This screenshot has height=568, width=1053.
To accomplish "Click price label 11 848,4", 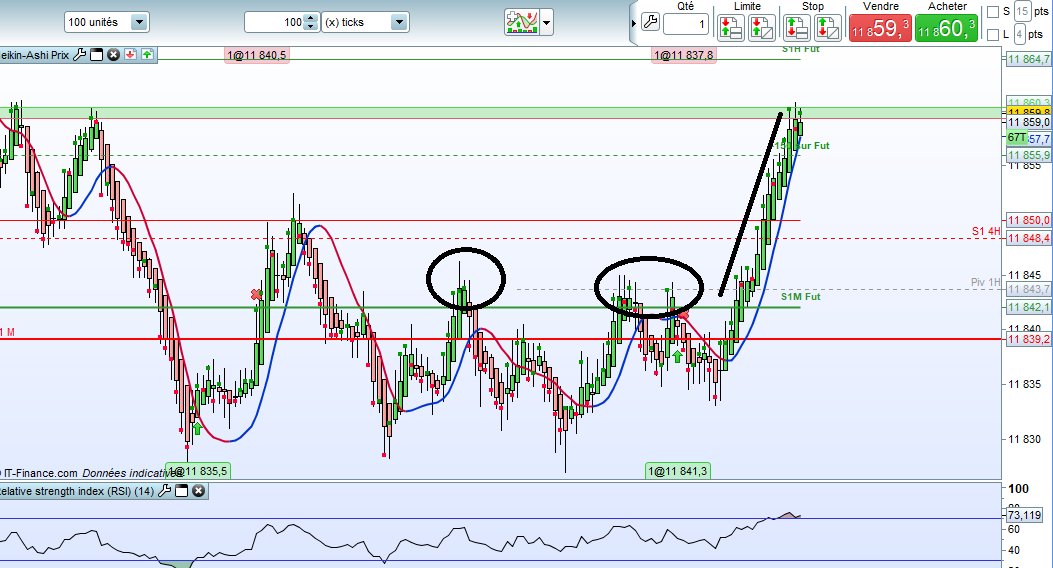I will 1028,238.
